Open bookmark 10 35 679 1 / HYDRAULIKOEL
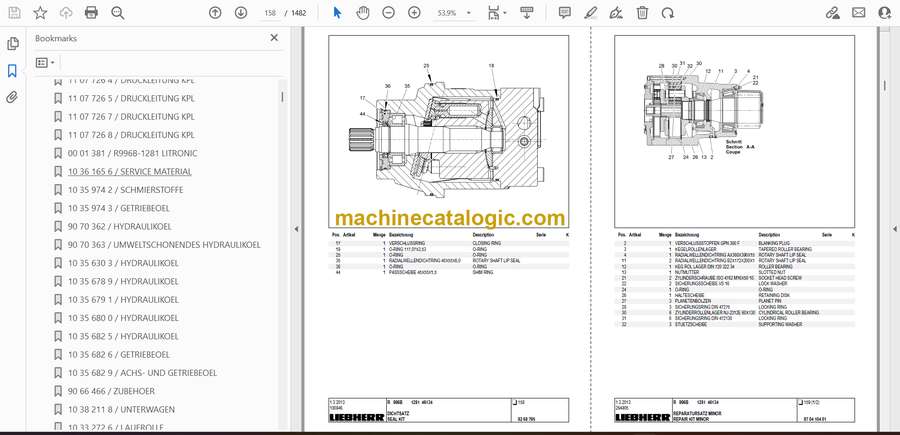The height and width of the screenshot is (435, 900). coord(123,300)
